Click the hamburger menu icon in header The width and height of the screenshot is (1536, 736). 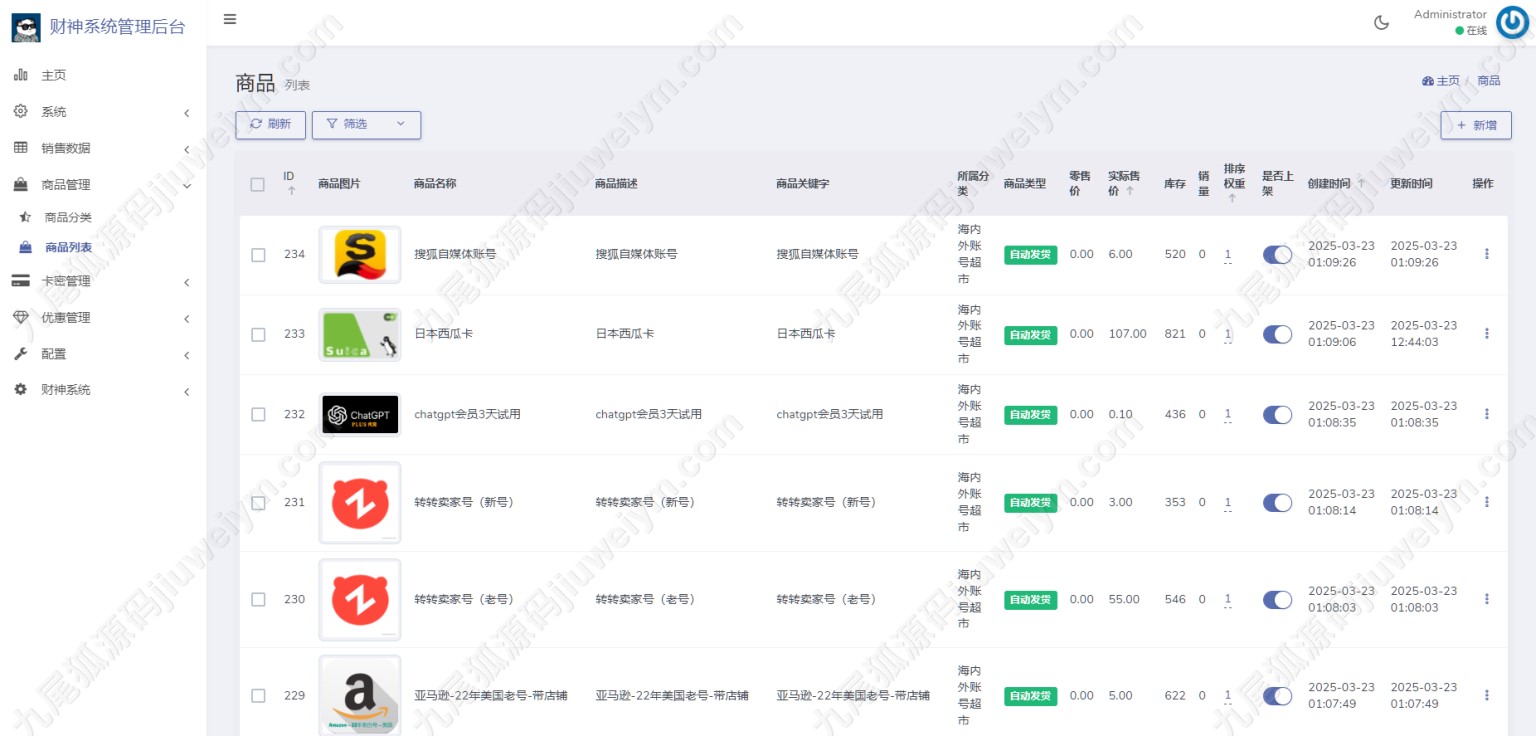pos(230,19)
